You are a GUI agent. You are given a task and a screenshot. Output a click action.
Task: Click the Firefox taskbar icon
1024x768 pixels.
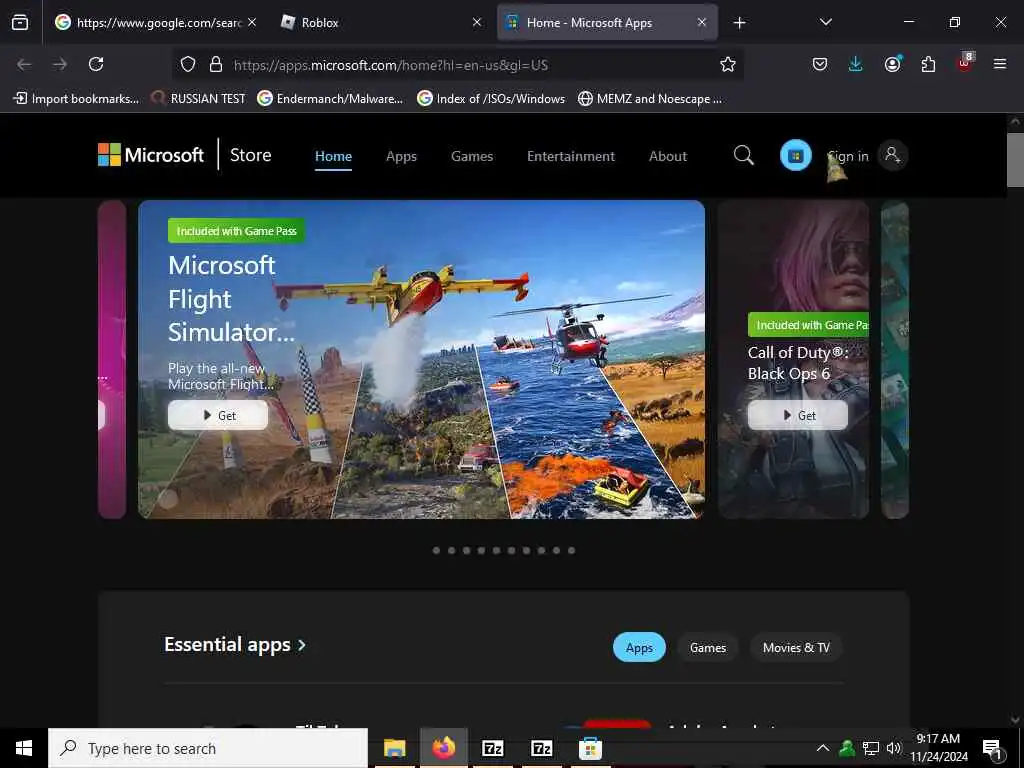[443, 748]
